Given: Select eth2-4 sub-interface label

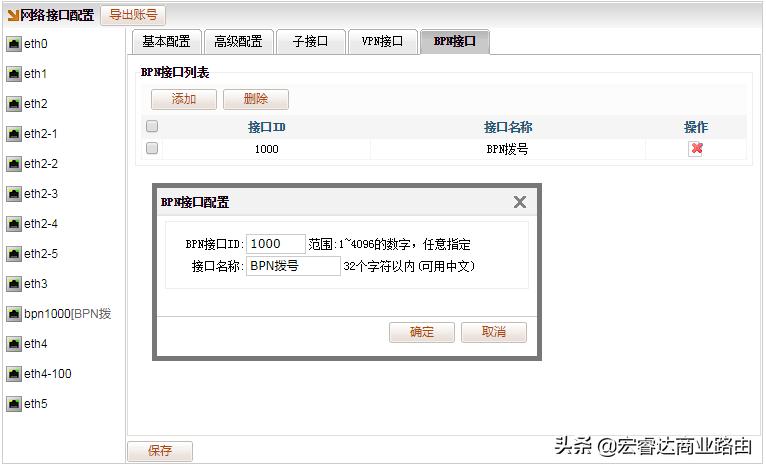Looking at the screenshot, I should [41, 224].
